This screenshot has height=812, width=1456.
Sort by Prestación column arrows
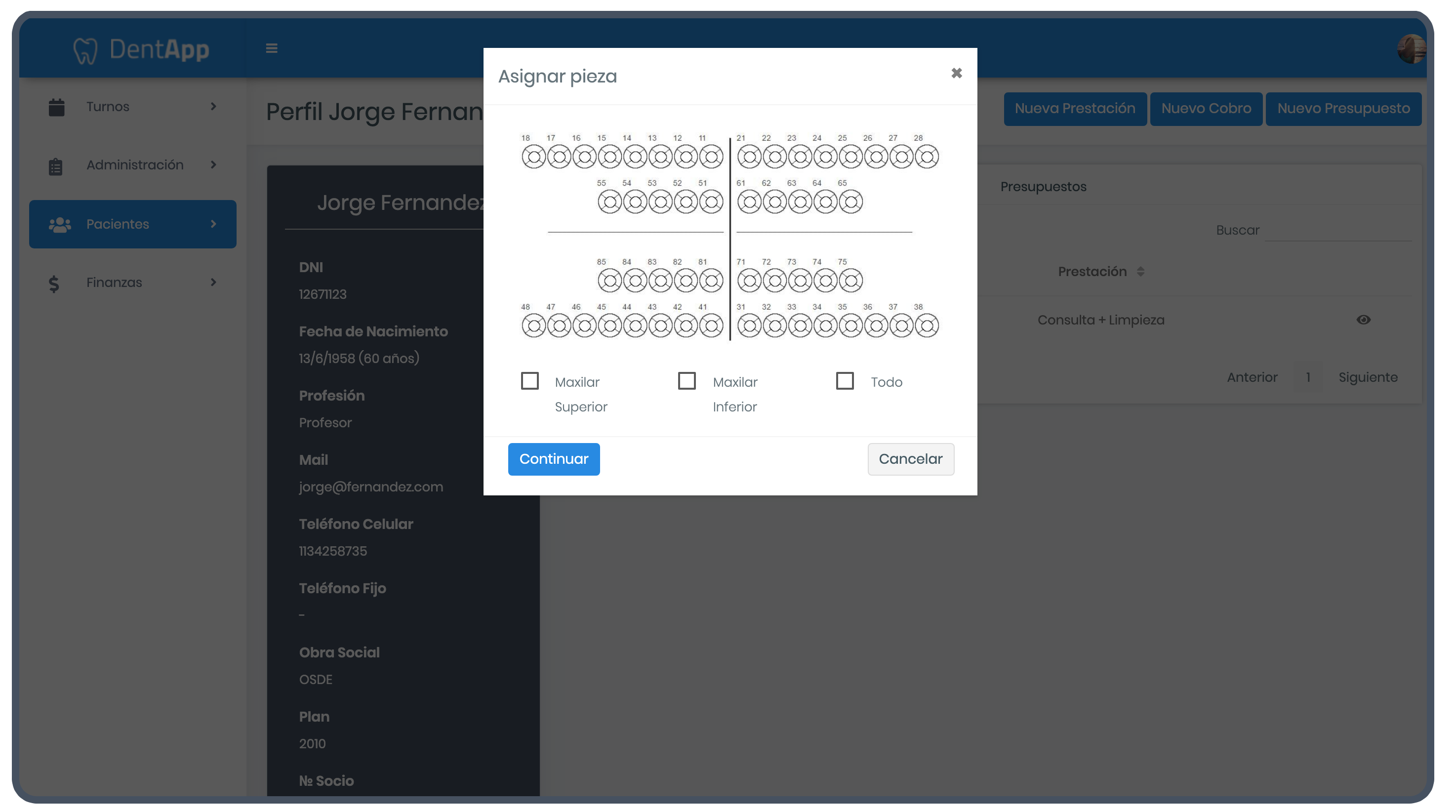click(1140, 272)
